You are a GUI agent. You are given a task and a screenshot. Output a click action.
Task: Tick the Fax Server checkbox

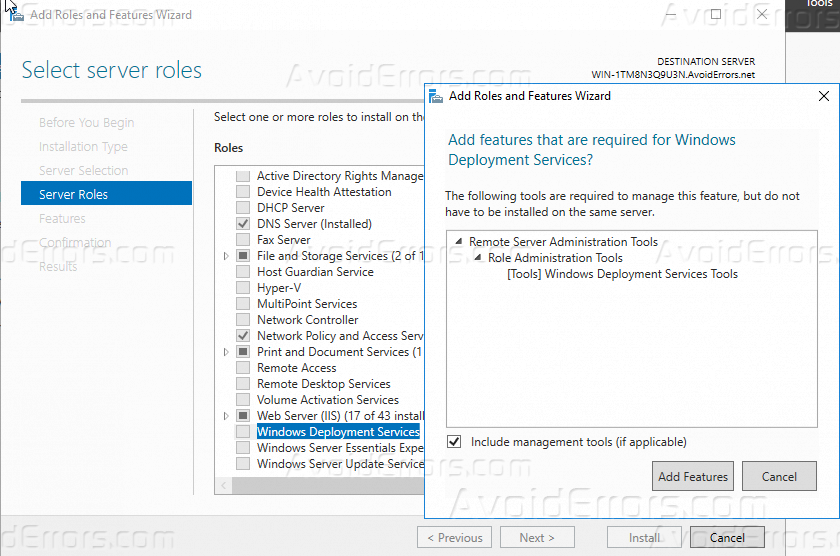[x=243, y=240]
